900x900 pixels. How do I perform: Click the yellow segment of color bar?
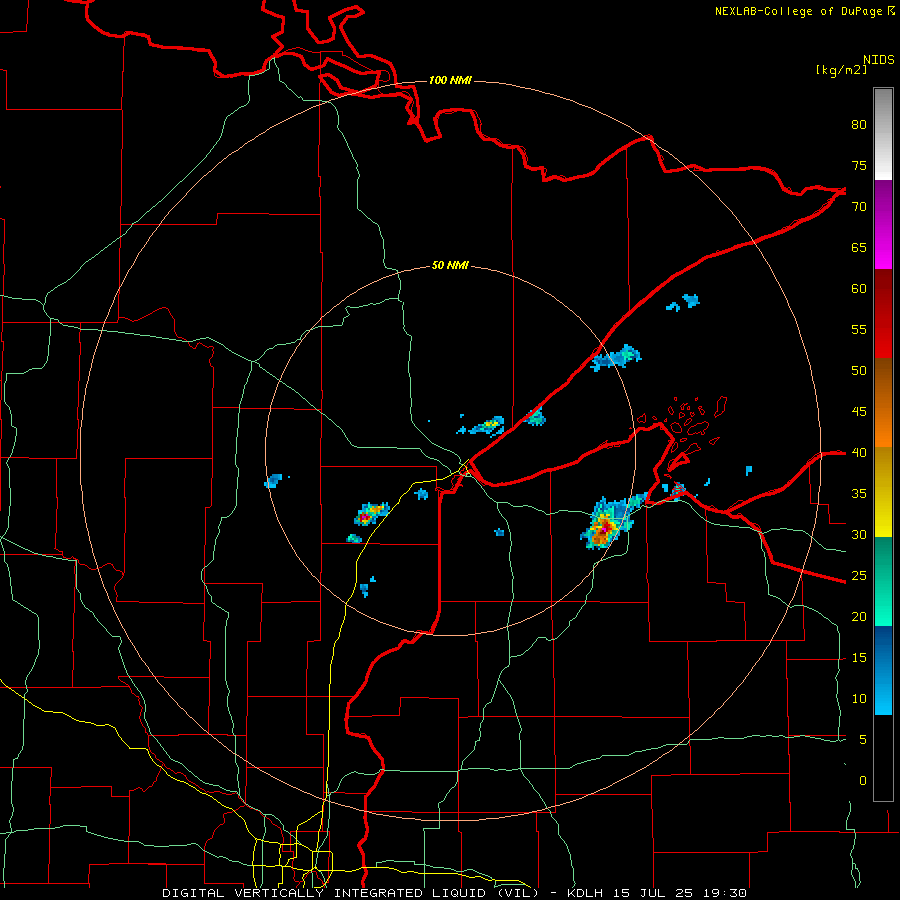883,492
